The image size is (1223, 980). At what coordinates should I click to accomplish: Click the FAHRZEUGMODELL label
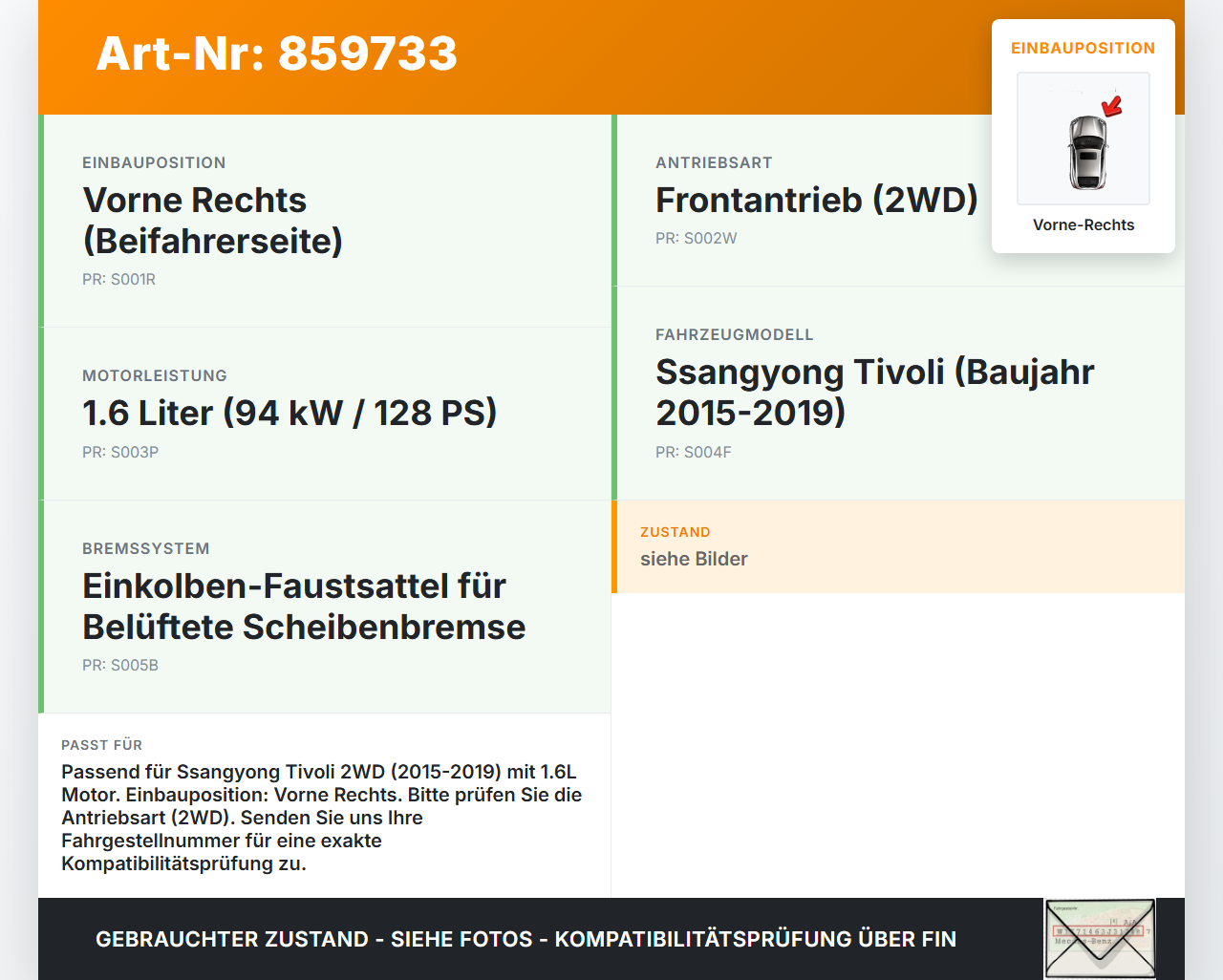(735, 334)
